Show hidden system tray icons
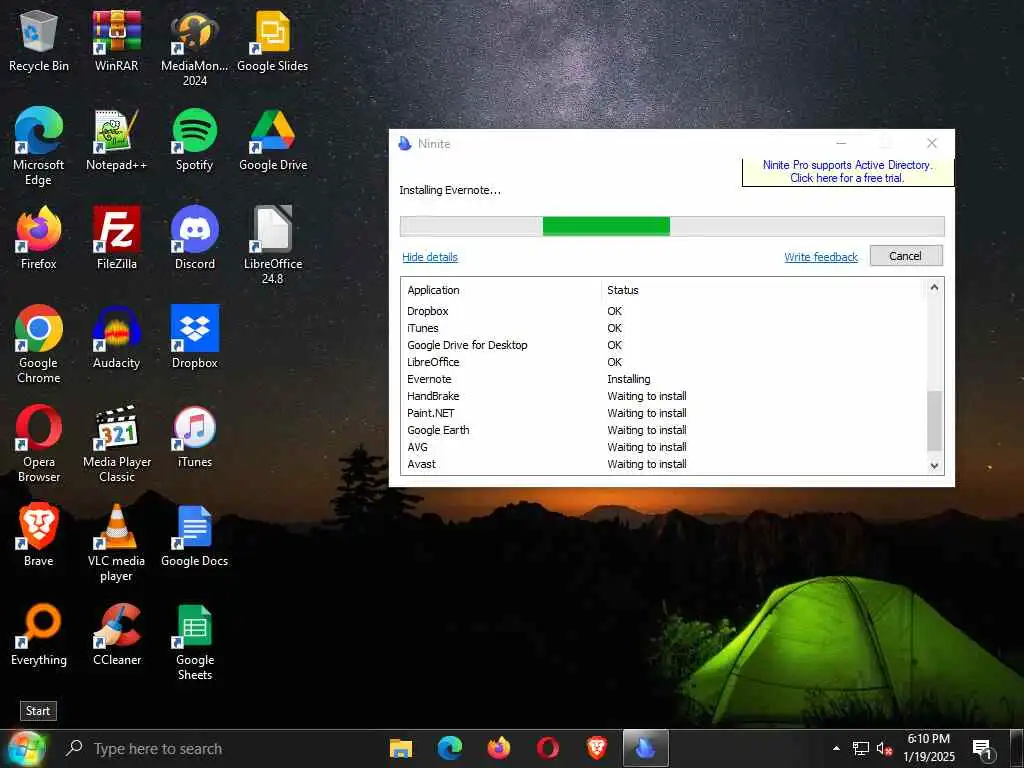This screenshot has height=768, width=1024. pos(836,748)
